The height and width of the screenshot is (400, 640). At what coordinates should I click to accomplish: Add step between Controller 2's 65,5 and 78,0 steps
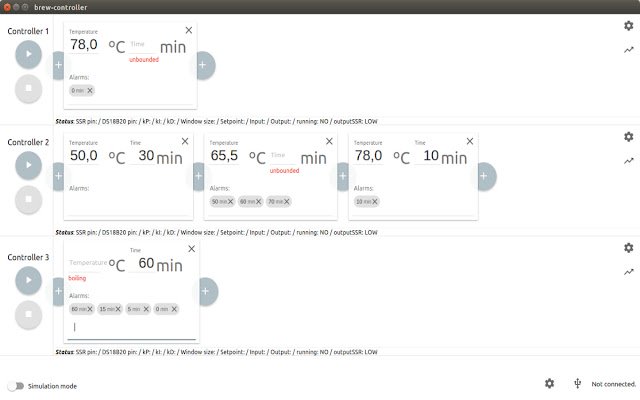(342, 176)
